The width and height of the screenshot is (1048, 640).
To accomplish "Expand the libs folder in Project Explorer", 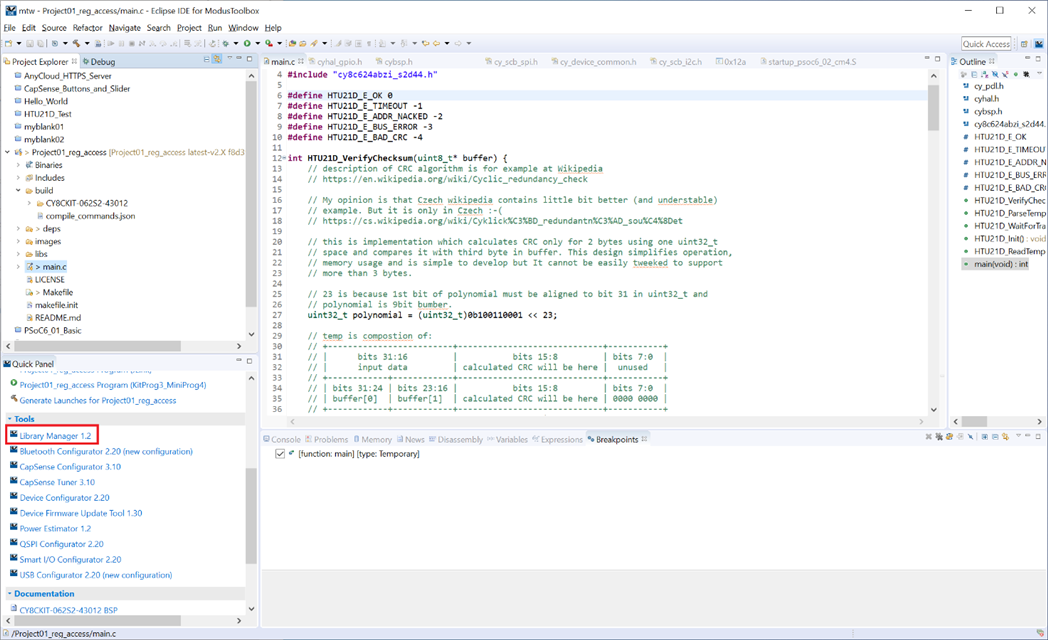I will coord(18,254).
